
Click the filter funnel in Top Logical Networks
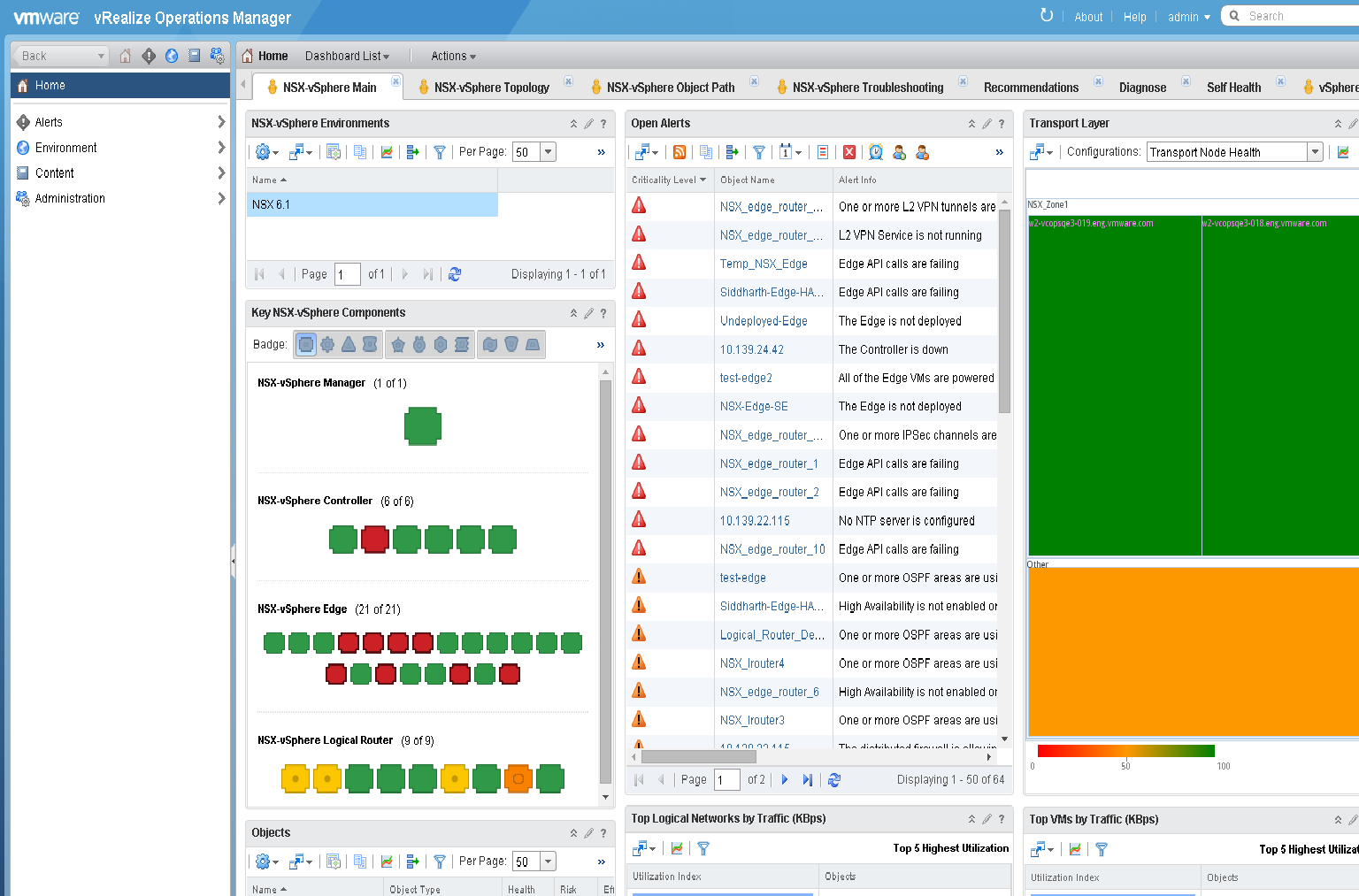[703, 848]
